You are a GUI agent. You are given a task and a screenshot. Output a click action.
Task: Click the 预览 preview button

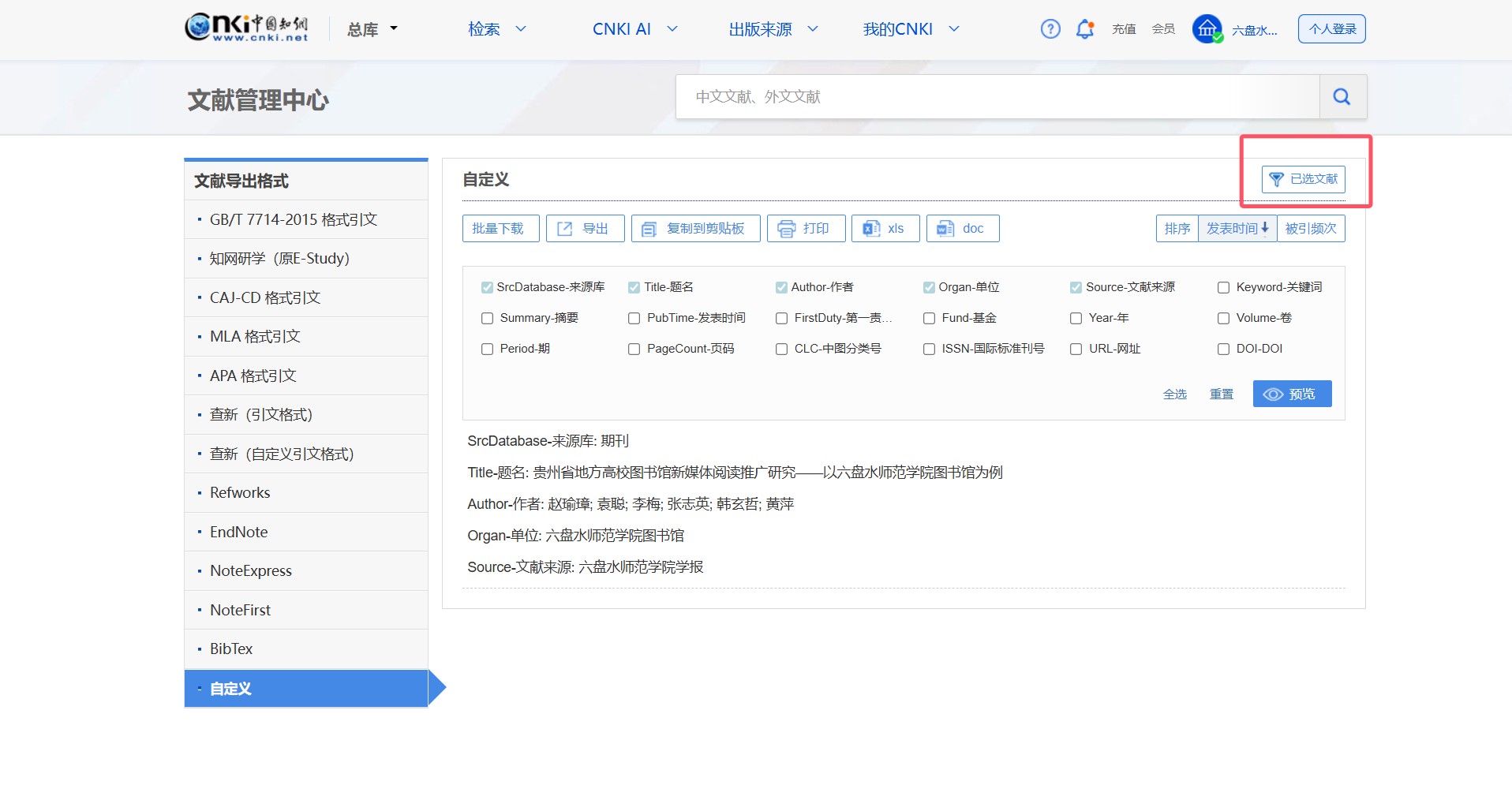1291,394
